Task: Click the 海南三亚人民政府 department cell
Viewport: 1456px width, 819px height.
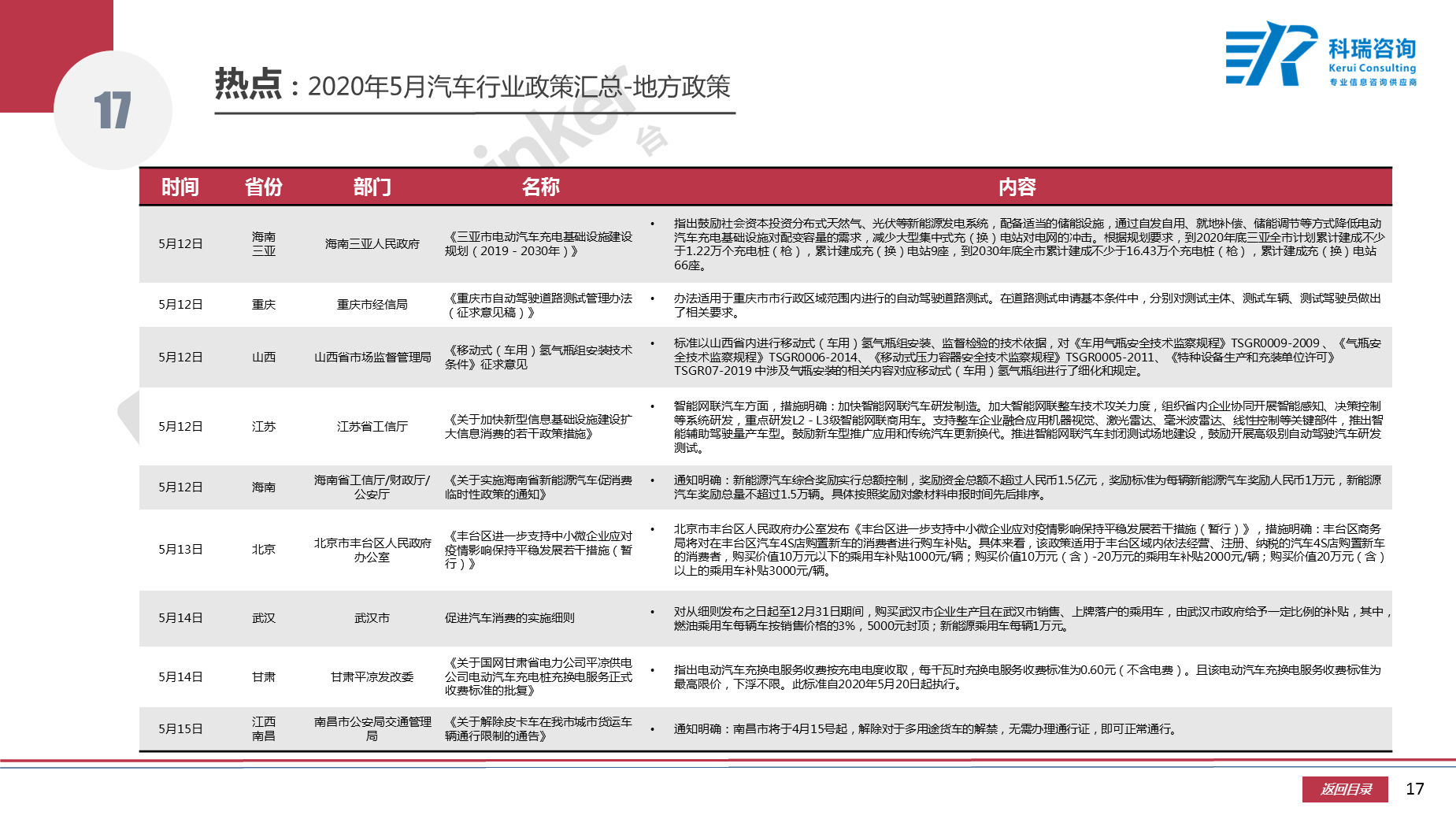Action: point(372,244)
